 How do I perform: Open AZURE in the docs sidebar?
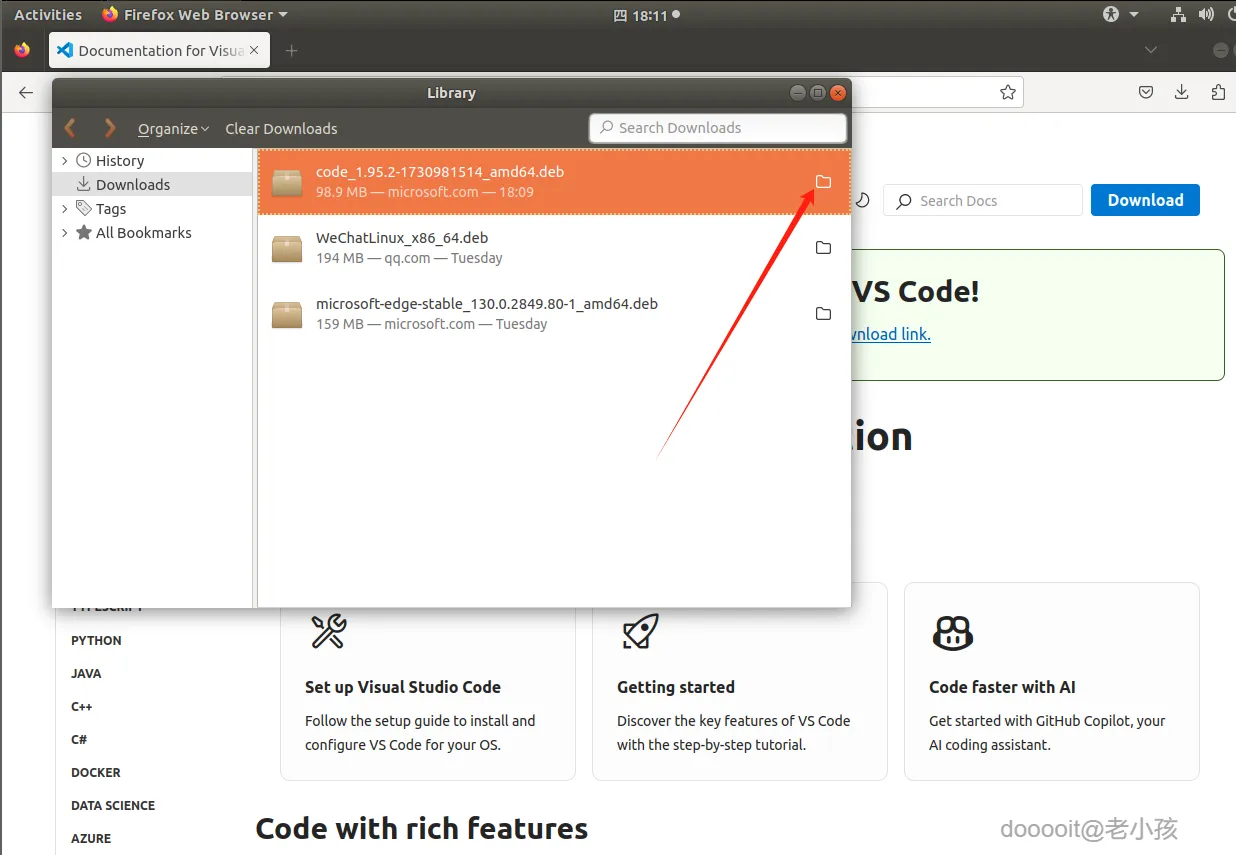(x=91, y=839)
